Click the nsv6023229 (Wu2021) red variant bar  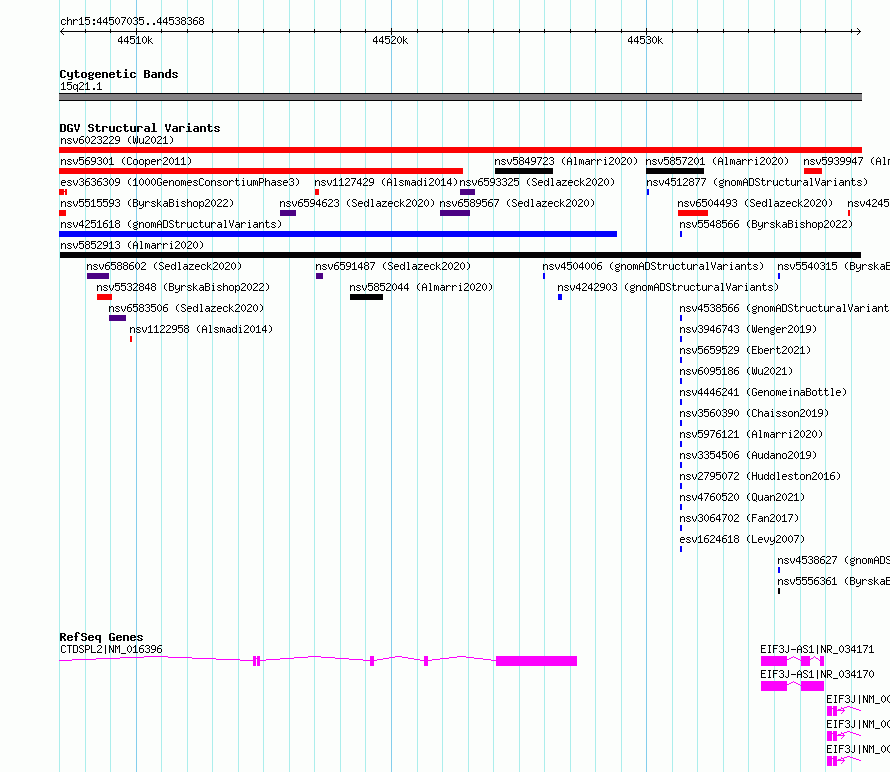point(460,150)
